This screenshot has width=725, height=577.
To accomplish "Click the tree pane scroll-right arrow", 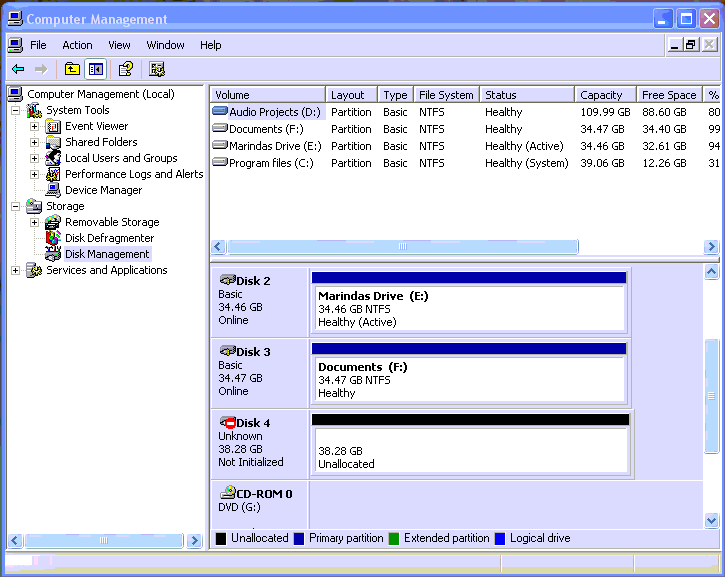I will (x=195, y=540).
